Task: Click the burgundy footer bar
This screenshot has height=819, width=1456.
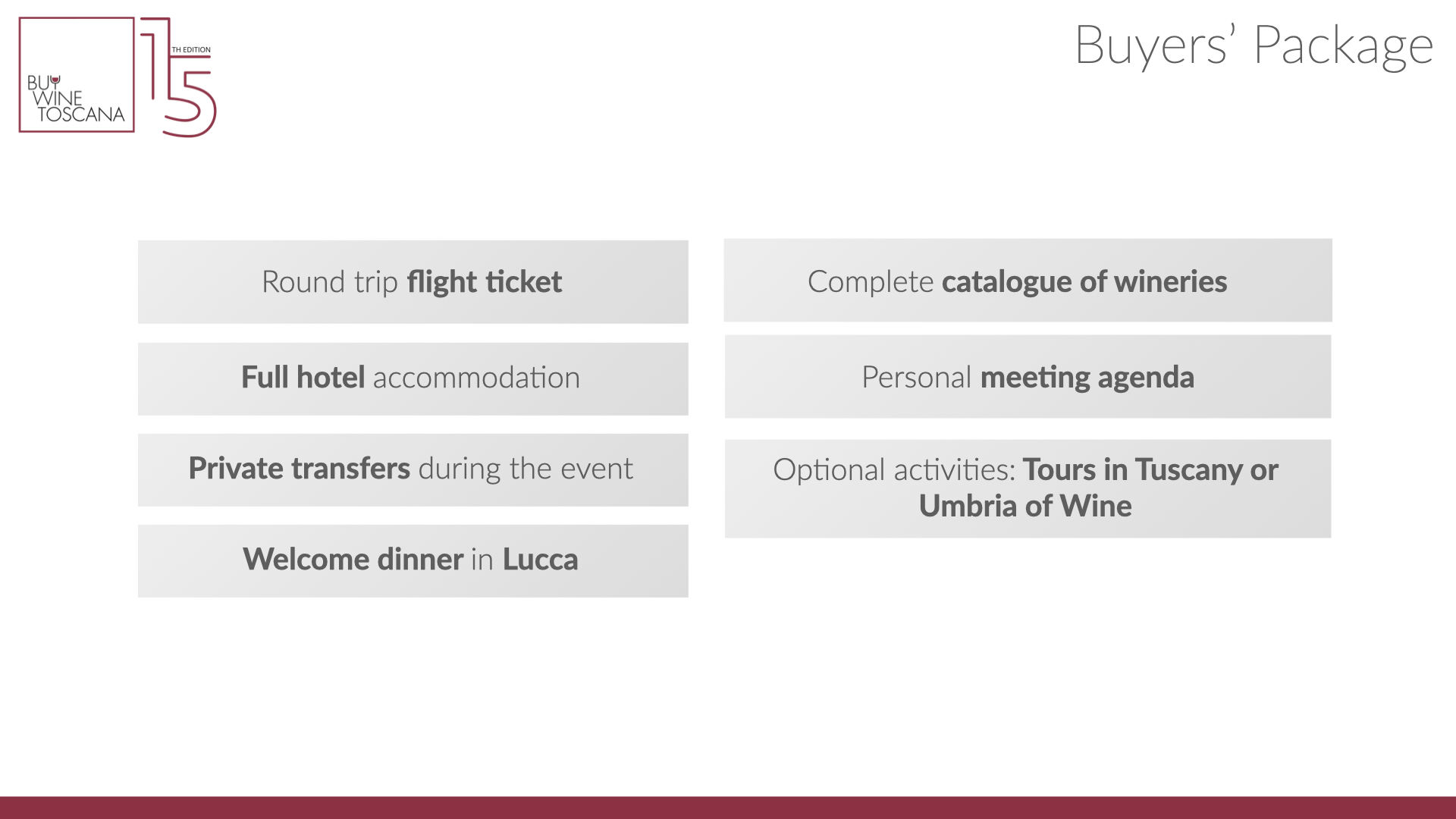Action: tap(728, 808)
